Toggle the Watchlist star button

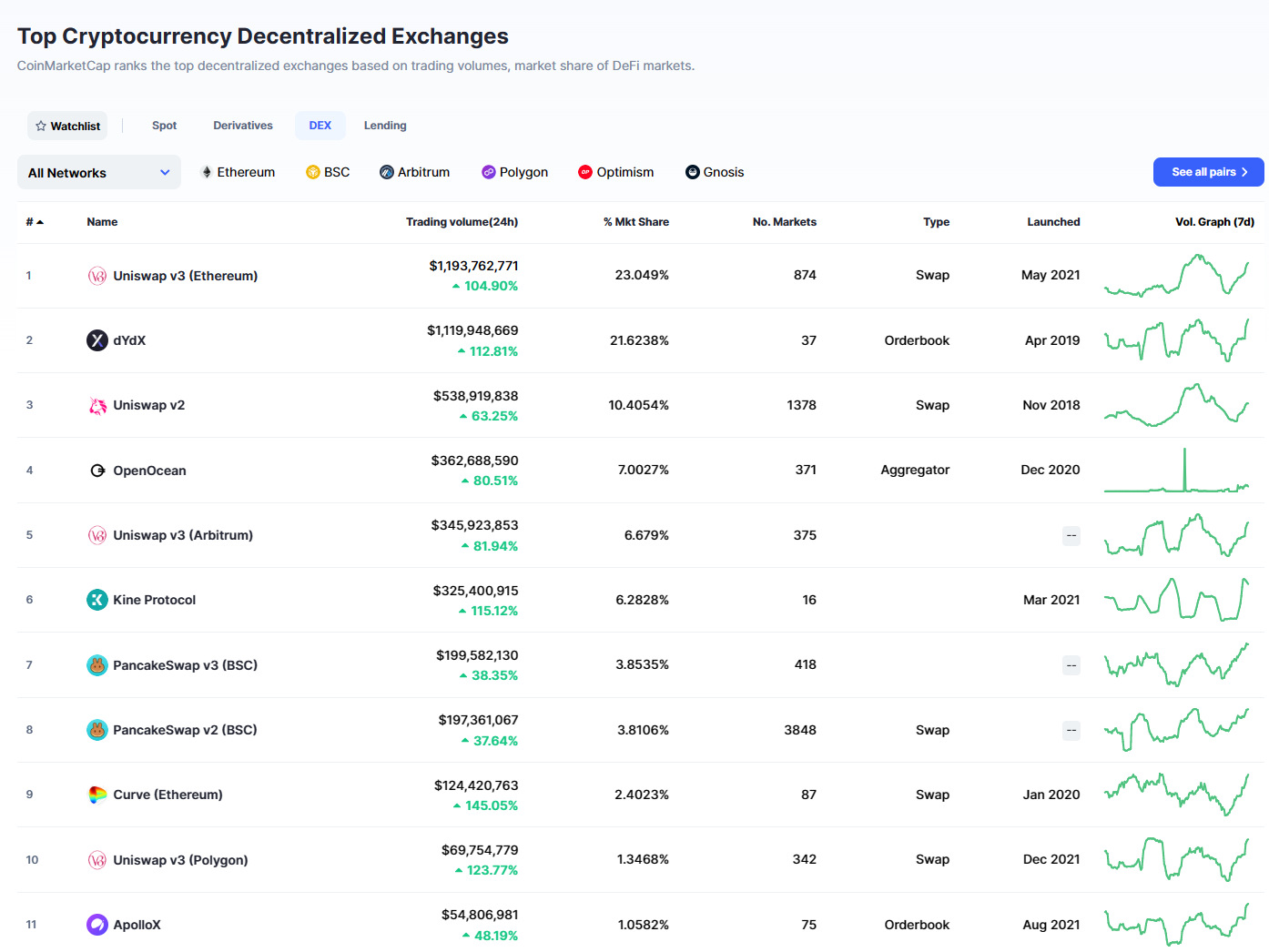[x=67, y=126]
